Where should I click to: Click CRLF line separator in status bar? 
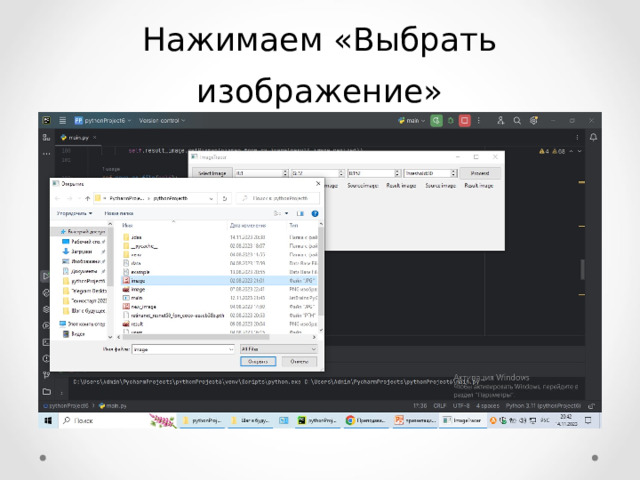click(x=440, y=406)
